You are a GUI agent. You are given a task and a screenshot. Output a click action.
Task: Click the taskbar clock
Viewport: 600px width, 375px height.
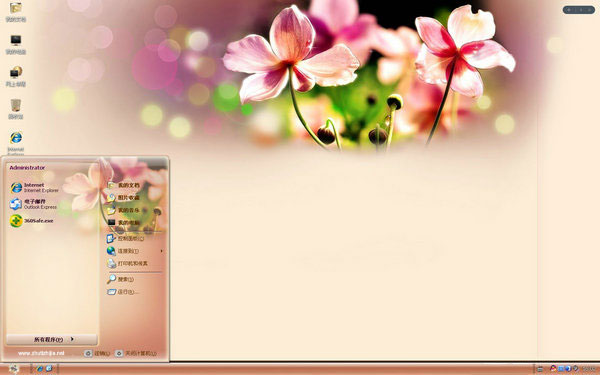coord(589,369)
